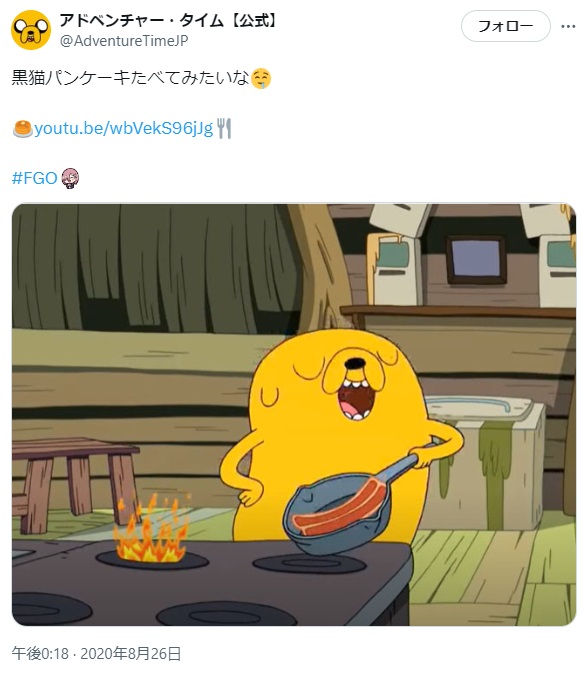This screenshot has width=585, height=679.
Task: Open the youtu.be/wbVekS96jJg link
Action: click(123, 129)
